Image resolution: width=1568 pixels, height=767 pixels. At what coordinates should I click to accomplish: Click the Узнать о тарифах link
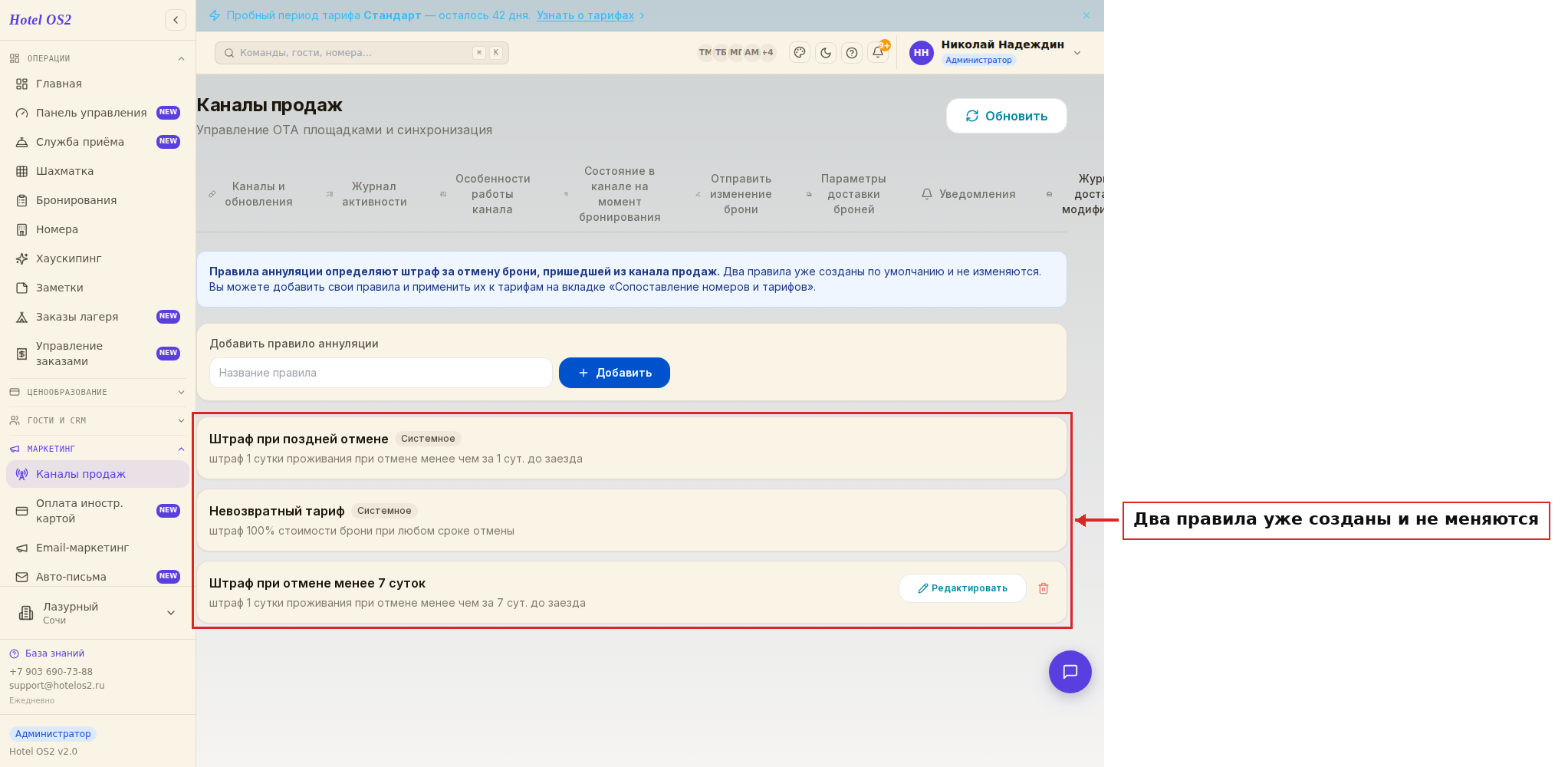tap(585, 15)
